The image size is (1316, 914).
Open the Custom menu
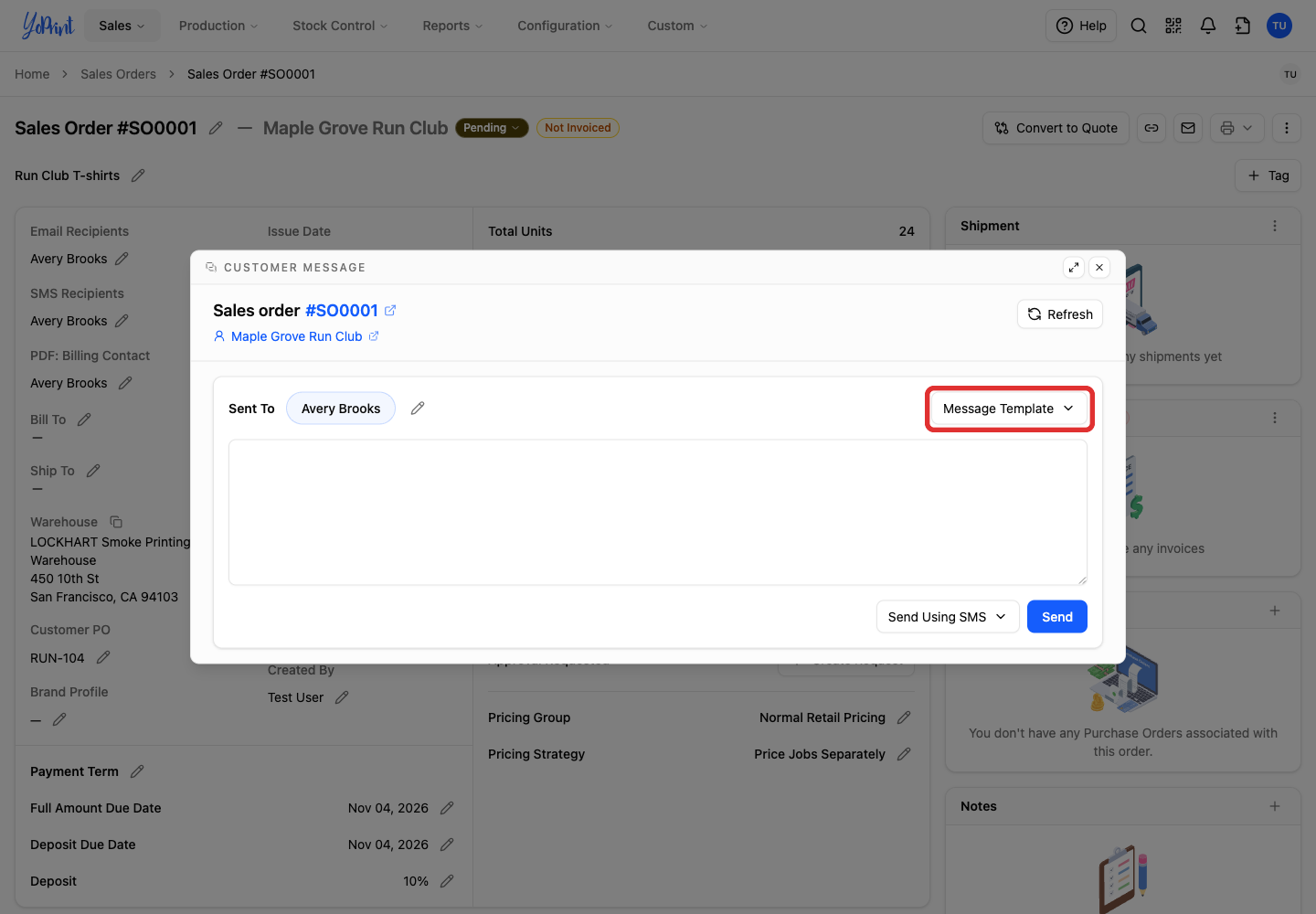678,26
